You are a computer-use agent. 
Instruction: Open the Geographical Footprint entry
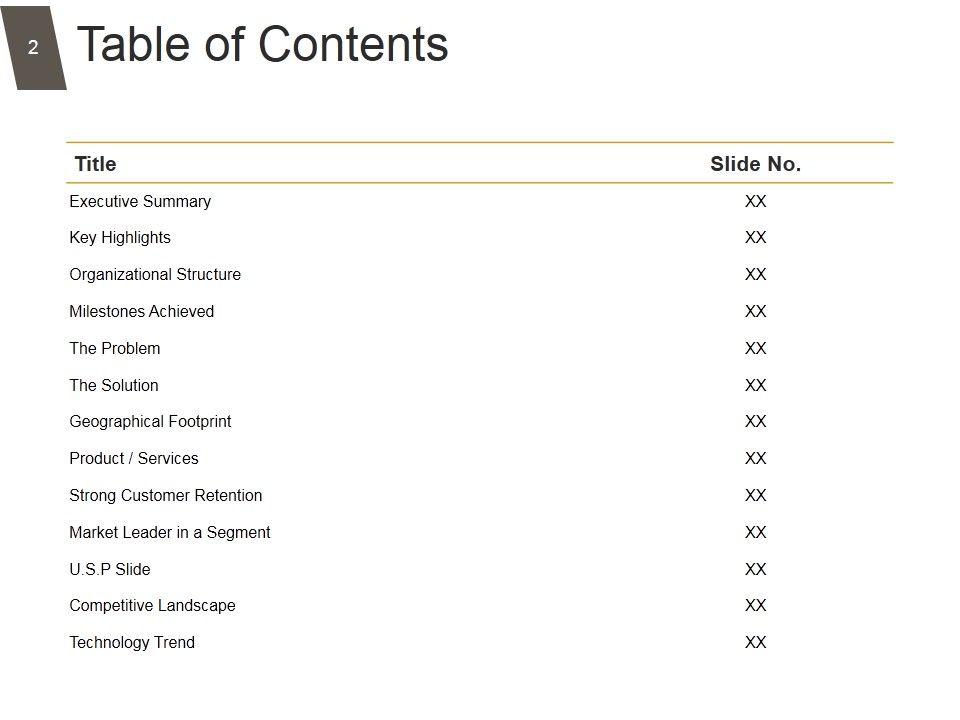pos(150,422)
